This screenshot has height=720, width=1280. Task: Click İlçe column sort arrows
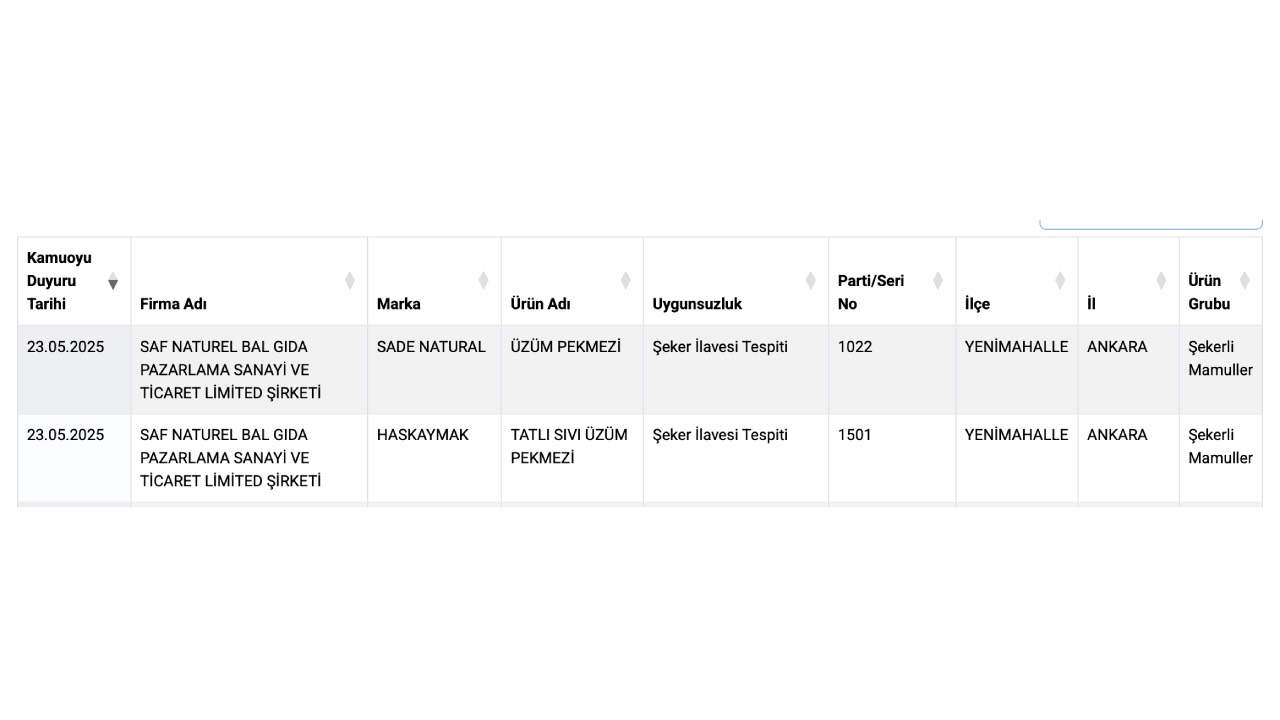pos(1059,281)
